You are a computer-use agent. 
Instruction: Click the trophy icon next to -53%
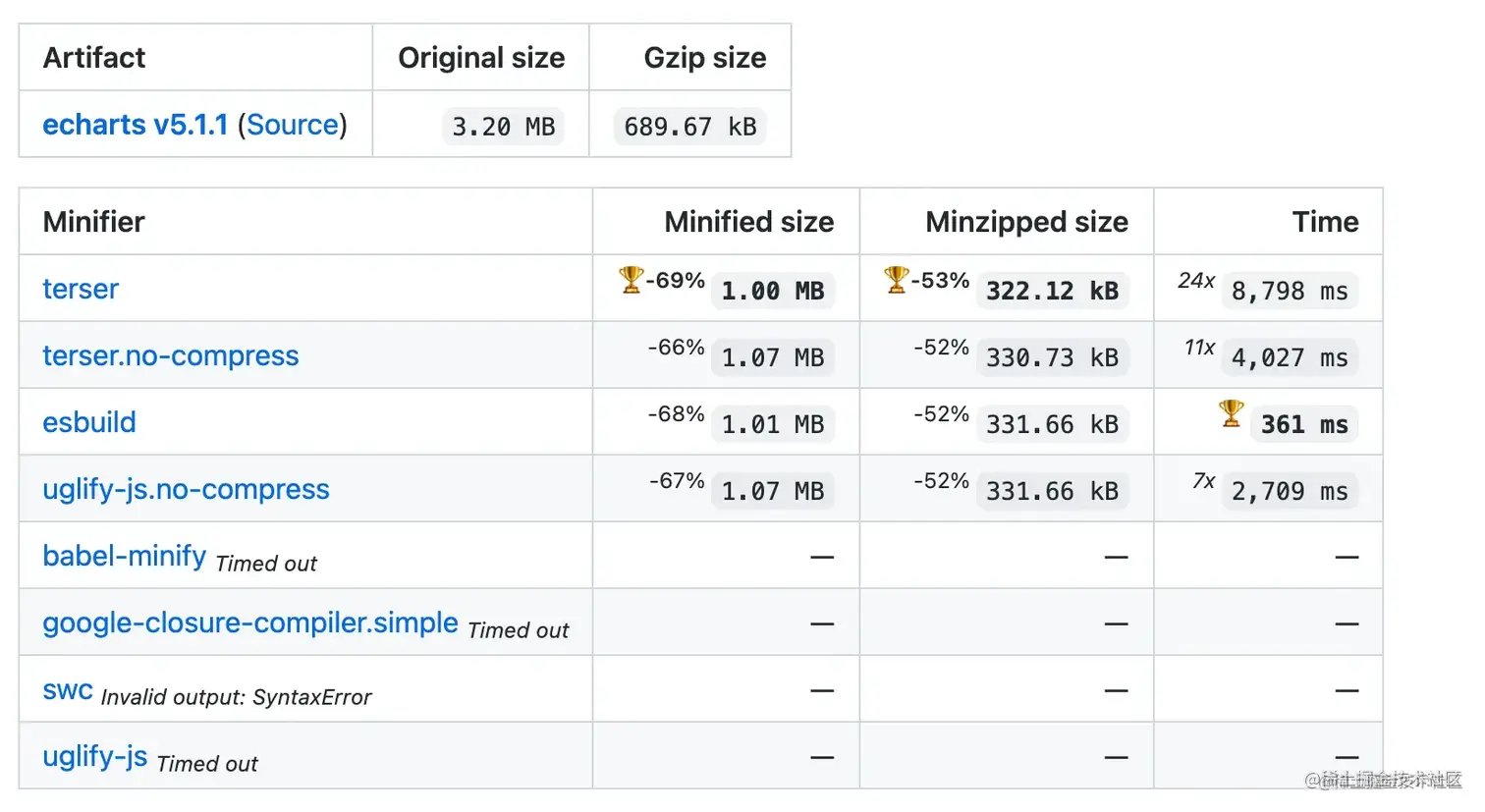pyautogui.click(x=896, y=280)
